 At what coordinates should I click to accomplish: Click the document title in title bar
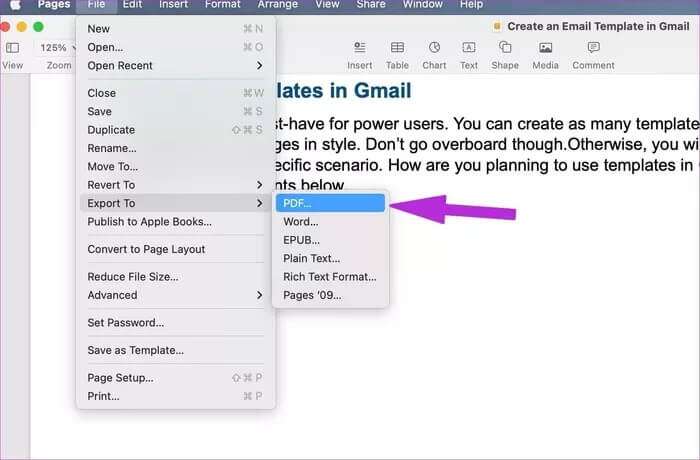pos(598,26)
